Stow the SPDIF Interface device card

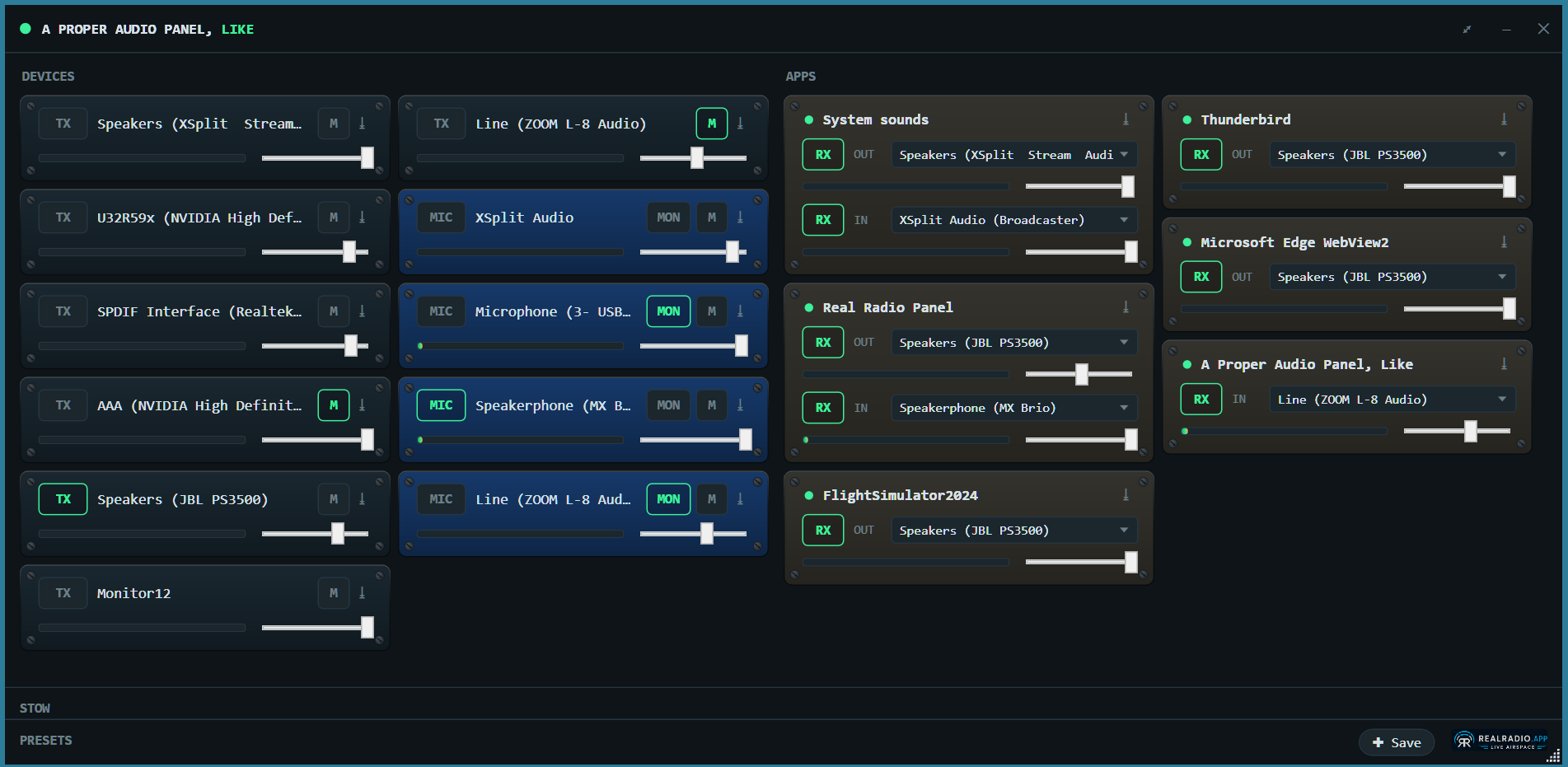click(x=362, y=311)
